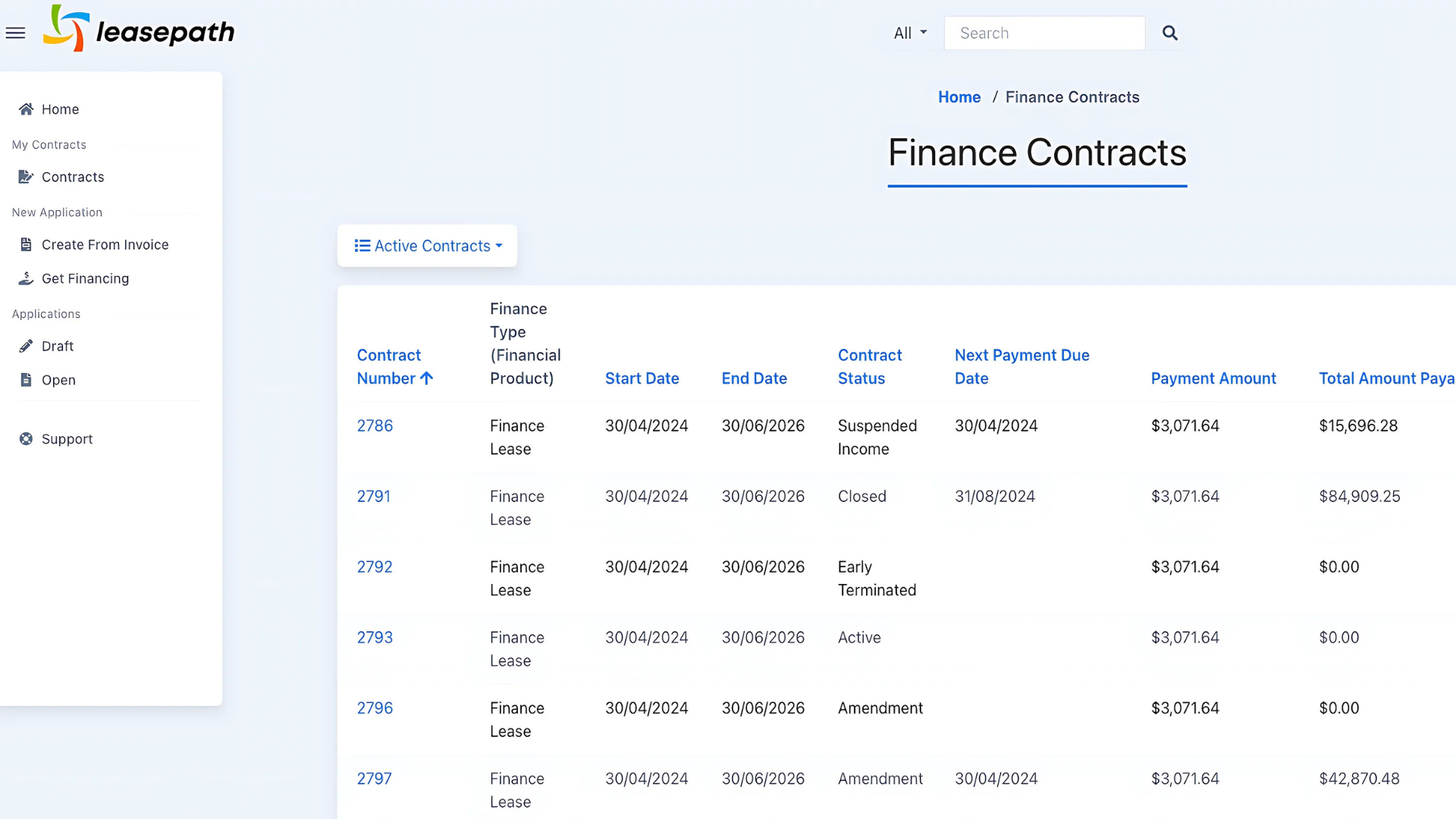The width and height of the screenshot is (1456, 819).
Task: Expand the All search filter dropdown
Action: 910,33
